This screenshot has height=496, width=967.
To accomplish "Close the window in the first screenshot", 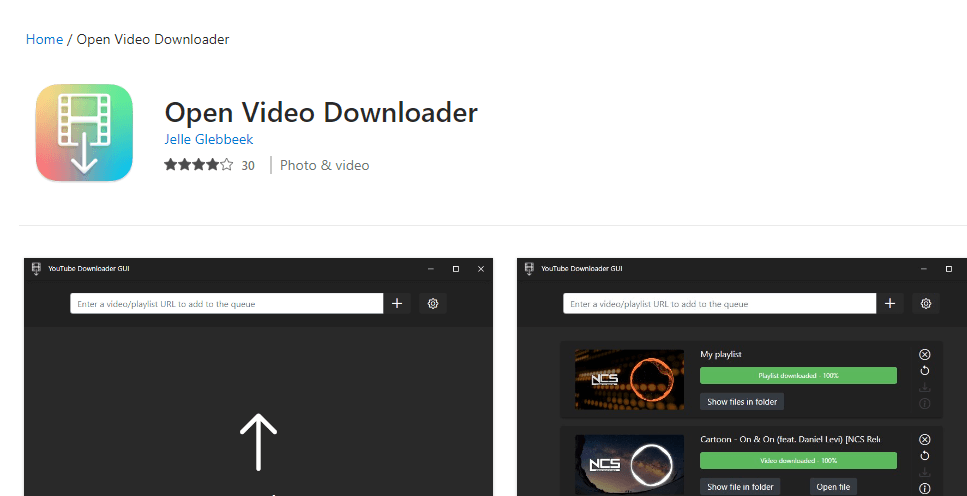I will coord(481,269).
